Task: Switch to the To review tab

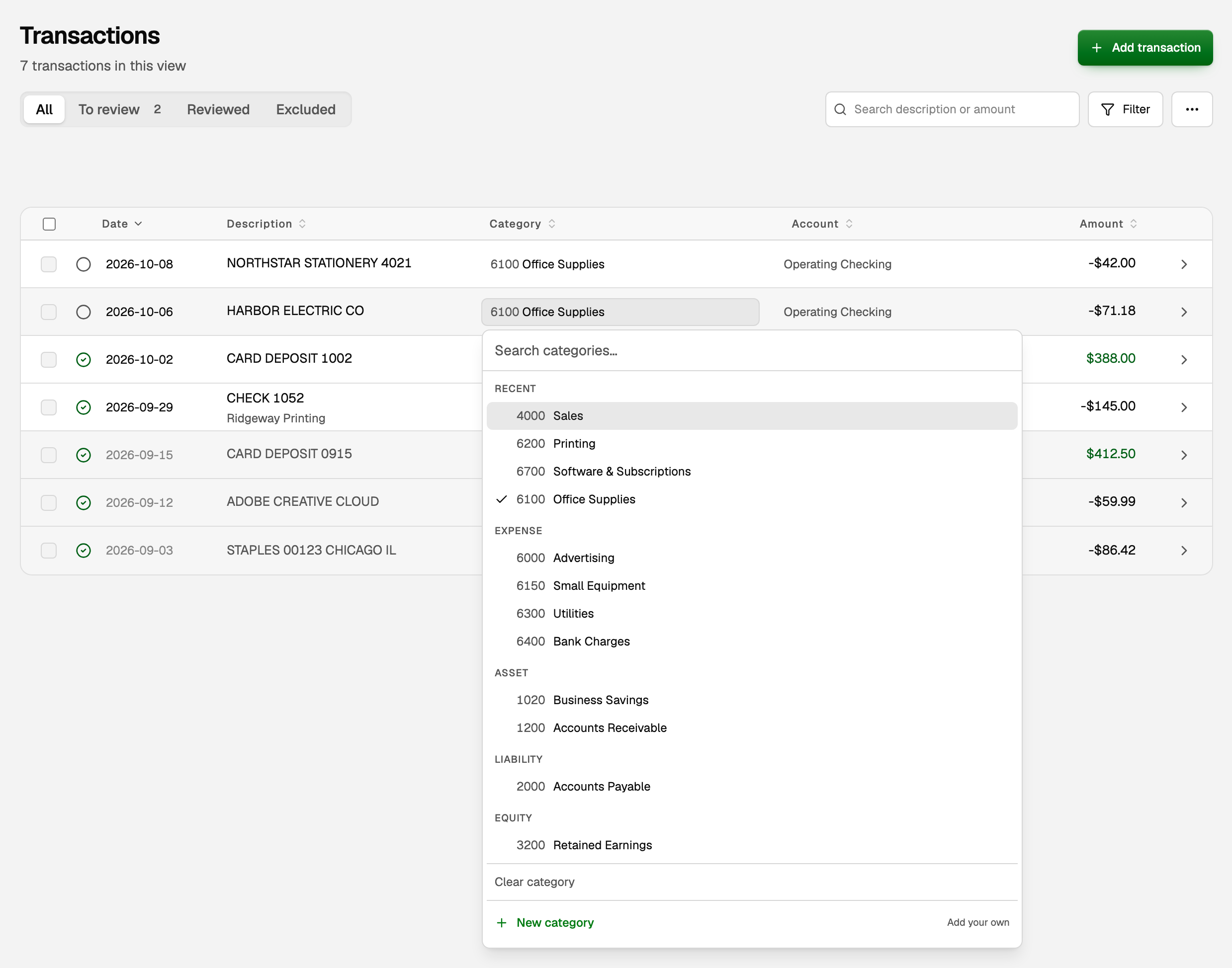Action: pos(120,109)
